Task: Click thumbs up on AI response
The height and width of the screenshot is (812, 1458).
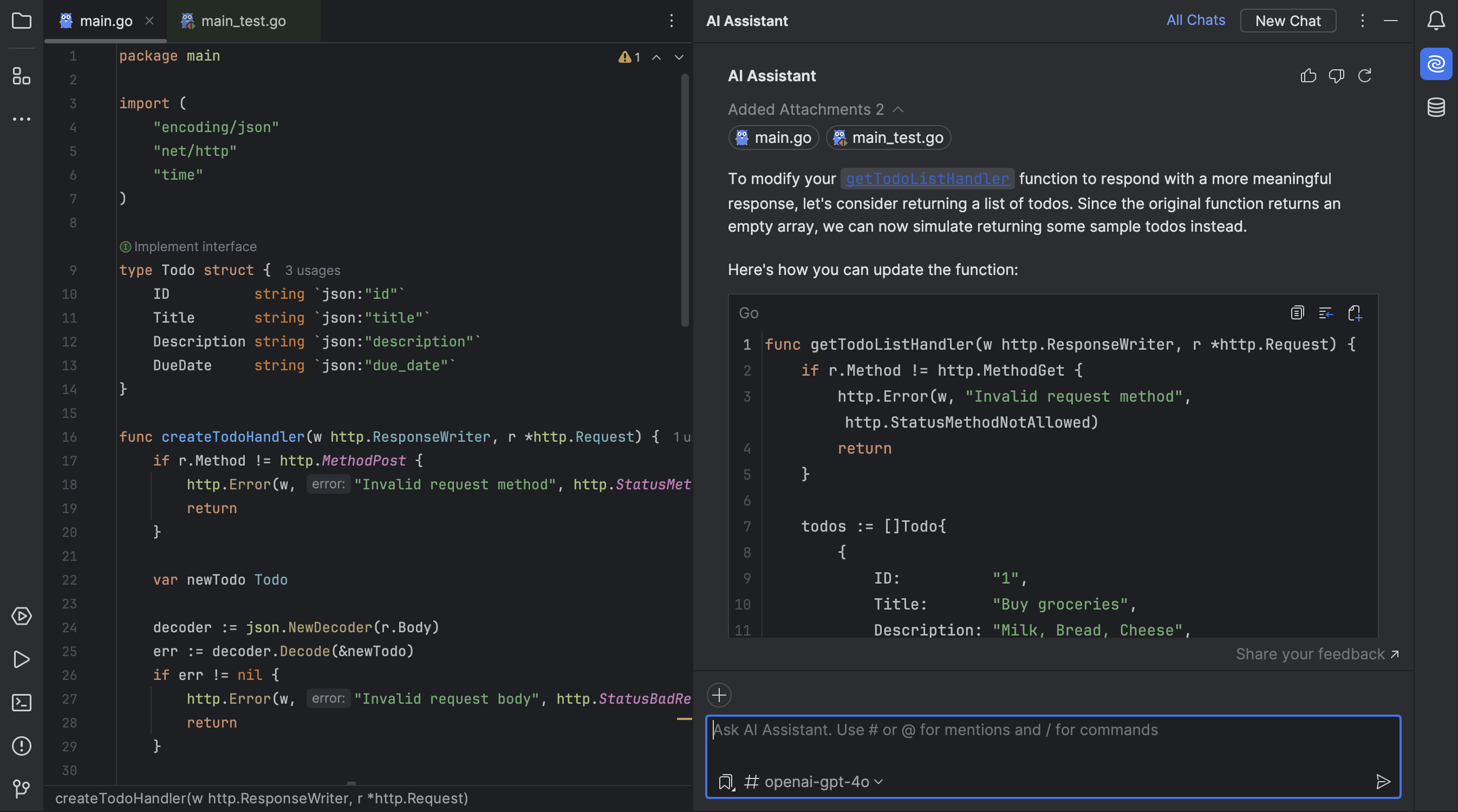Action: click(x=1308, y=76)
